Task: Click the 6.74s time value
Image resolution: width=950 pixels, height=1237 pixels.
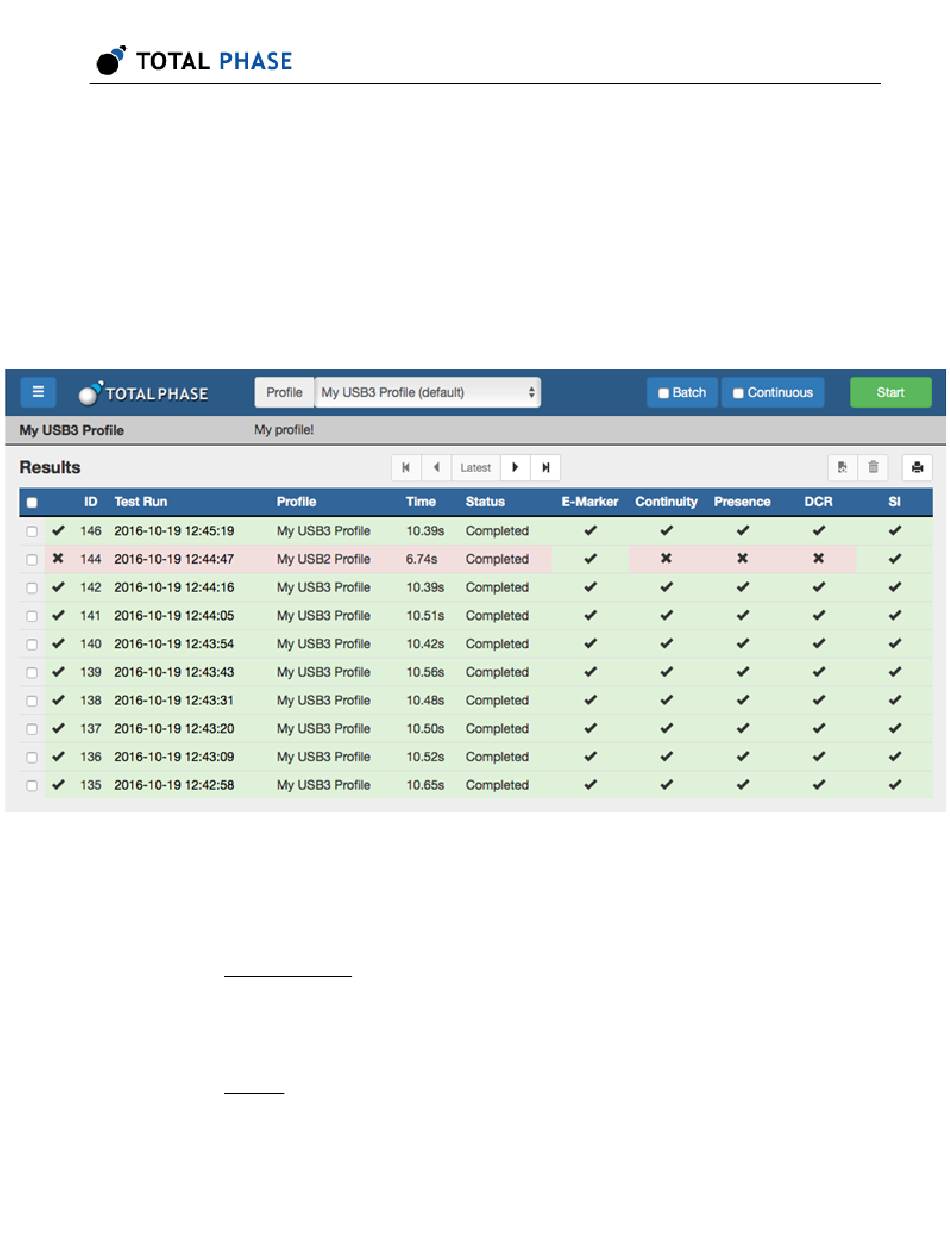Action: point(421,559)
